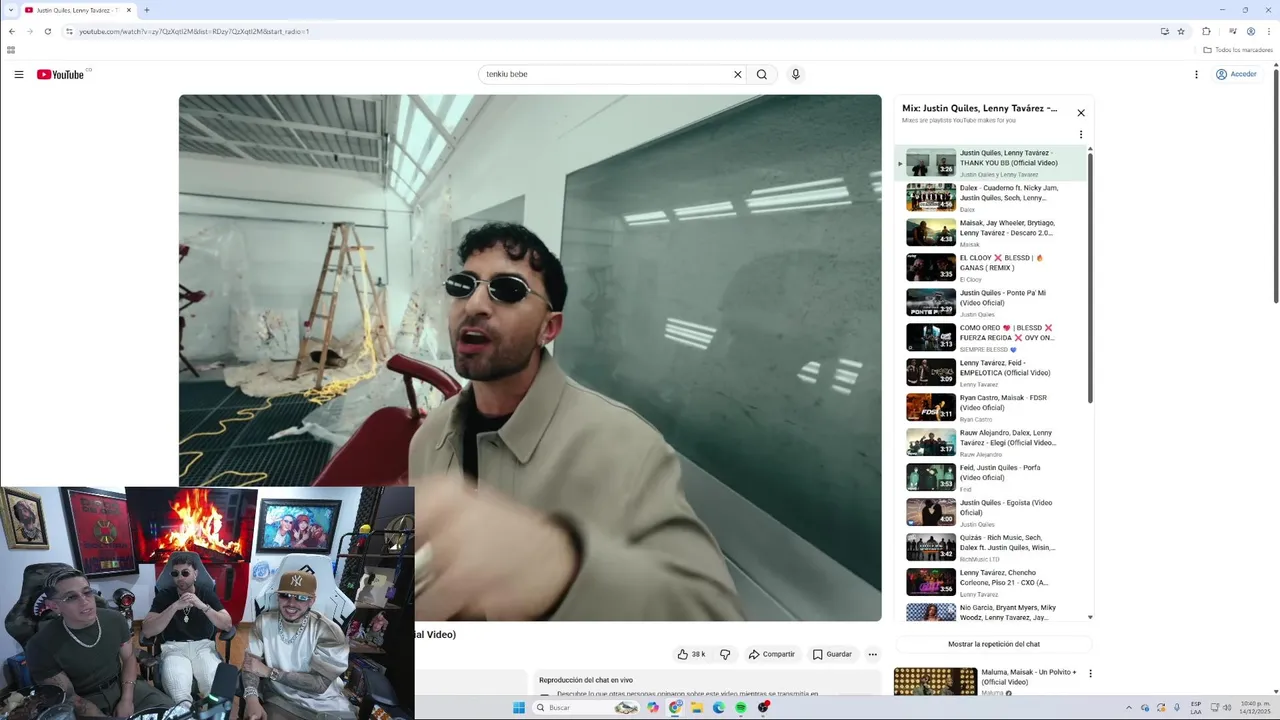This screenshot has width=1280, height=720.
Task: Play Rauw Alejandro Elegí from the mix
Action: pyautogui.click(x=990, y=443)
